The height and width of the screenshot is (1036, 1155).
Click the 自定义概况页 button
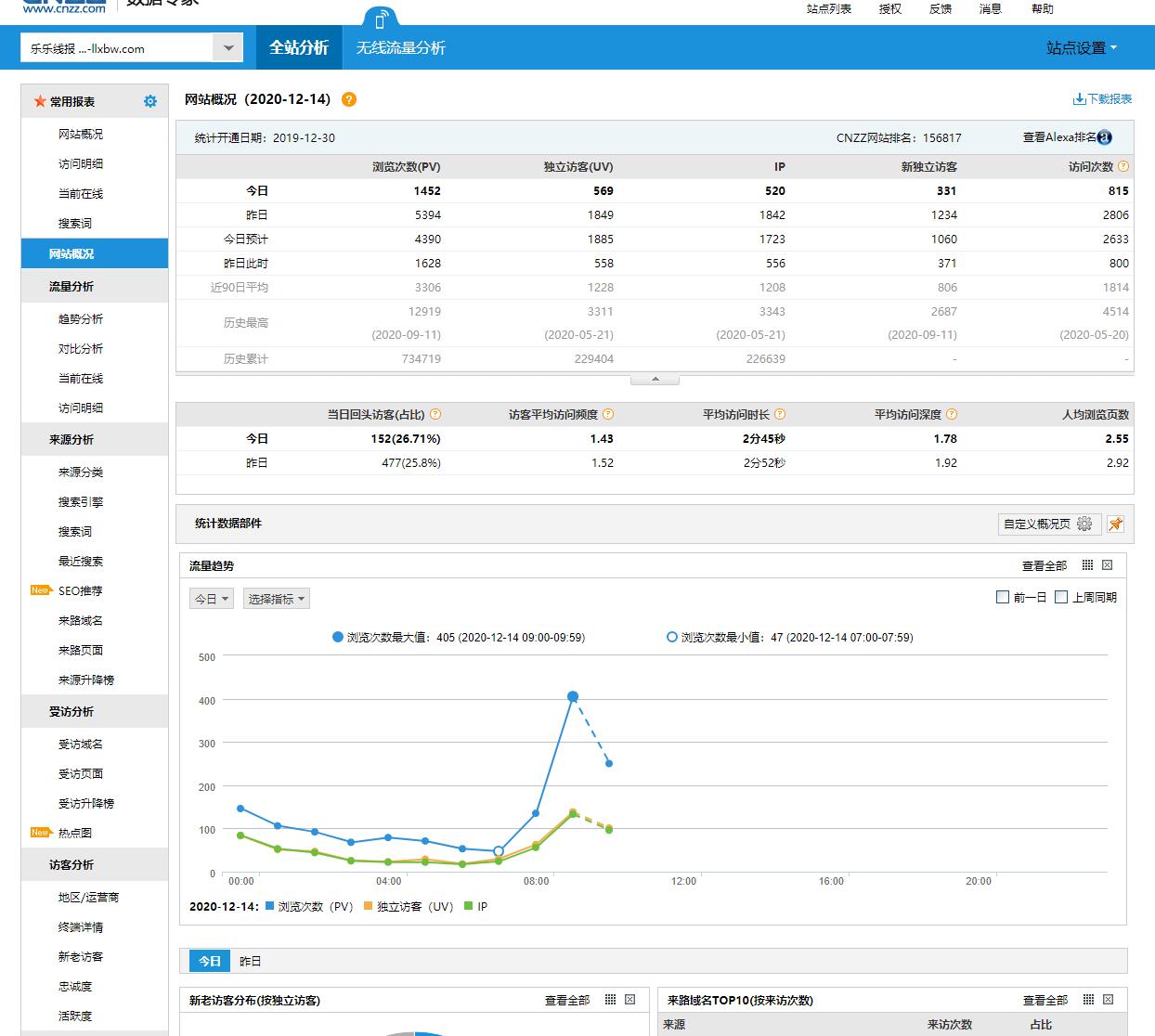pos(1049,524)
